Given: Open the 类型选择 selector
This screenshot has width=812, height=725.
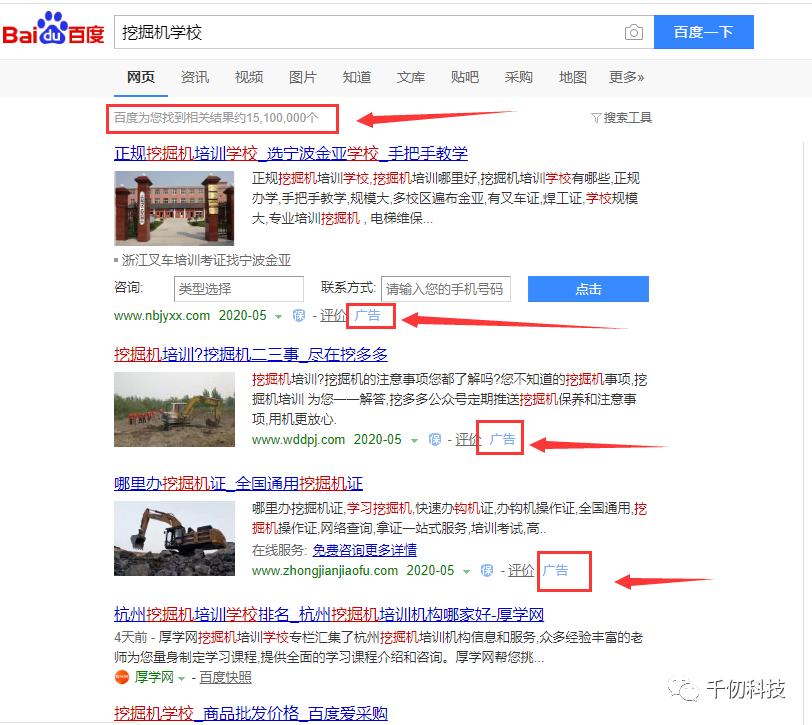Looking at the screenshot, I should [x=238, y=288].
